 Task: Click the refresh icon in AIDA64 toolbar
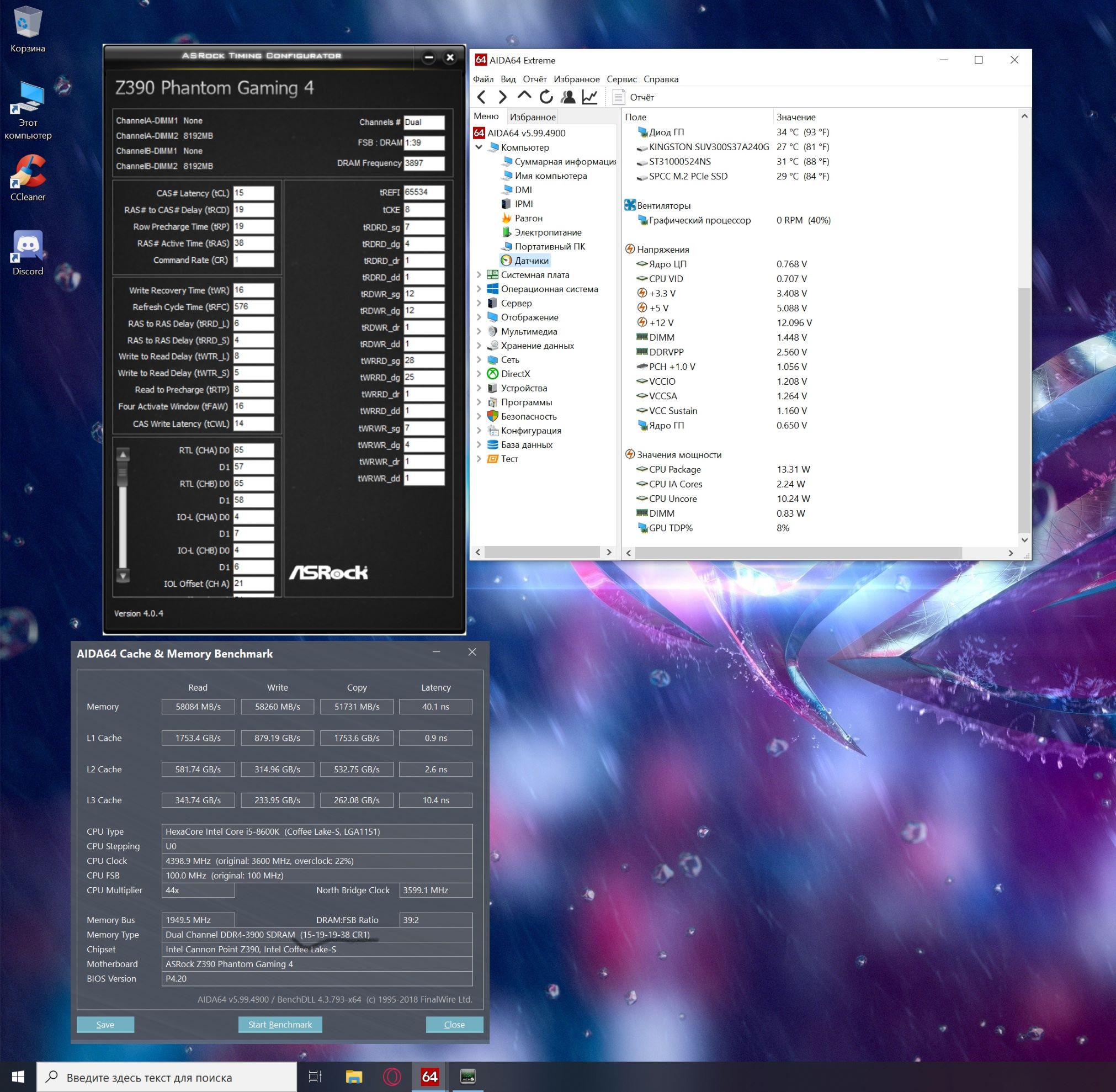(546, 97)
